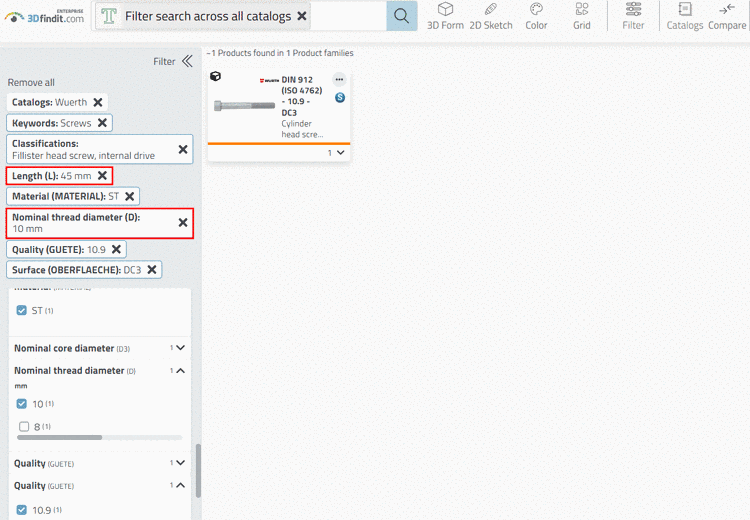
Task: Uncheck the ST material checkbox
Action: [22, 310]
